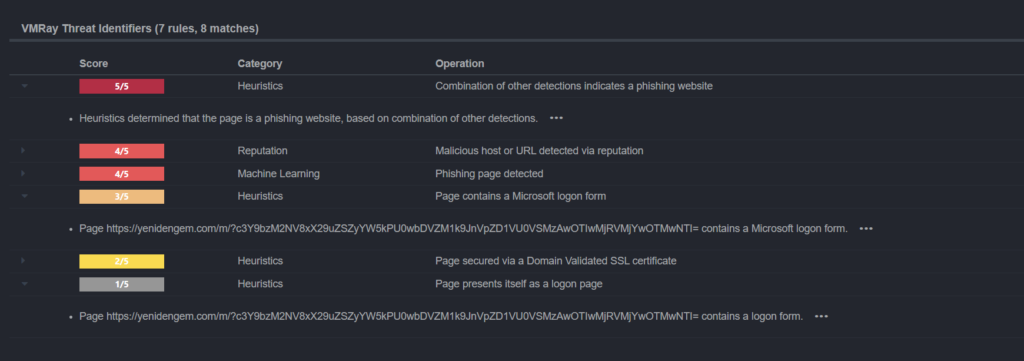Expand the Machine Learning 4/5 row
The width and height of the screenshot is (1024, 361).
tap(24, 174)
